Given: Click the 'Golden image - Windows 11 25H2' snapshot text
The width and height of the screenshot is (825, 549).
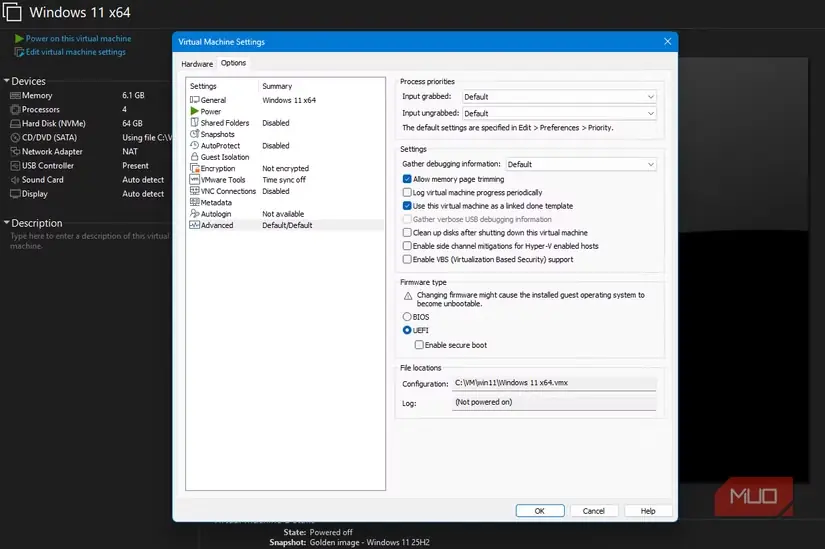Looking at the screenshot, I should click(x=369, y=542).
